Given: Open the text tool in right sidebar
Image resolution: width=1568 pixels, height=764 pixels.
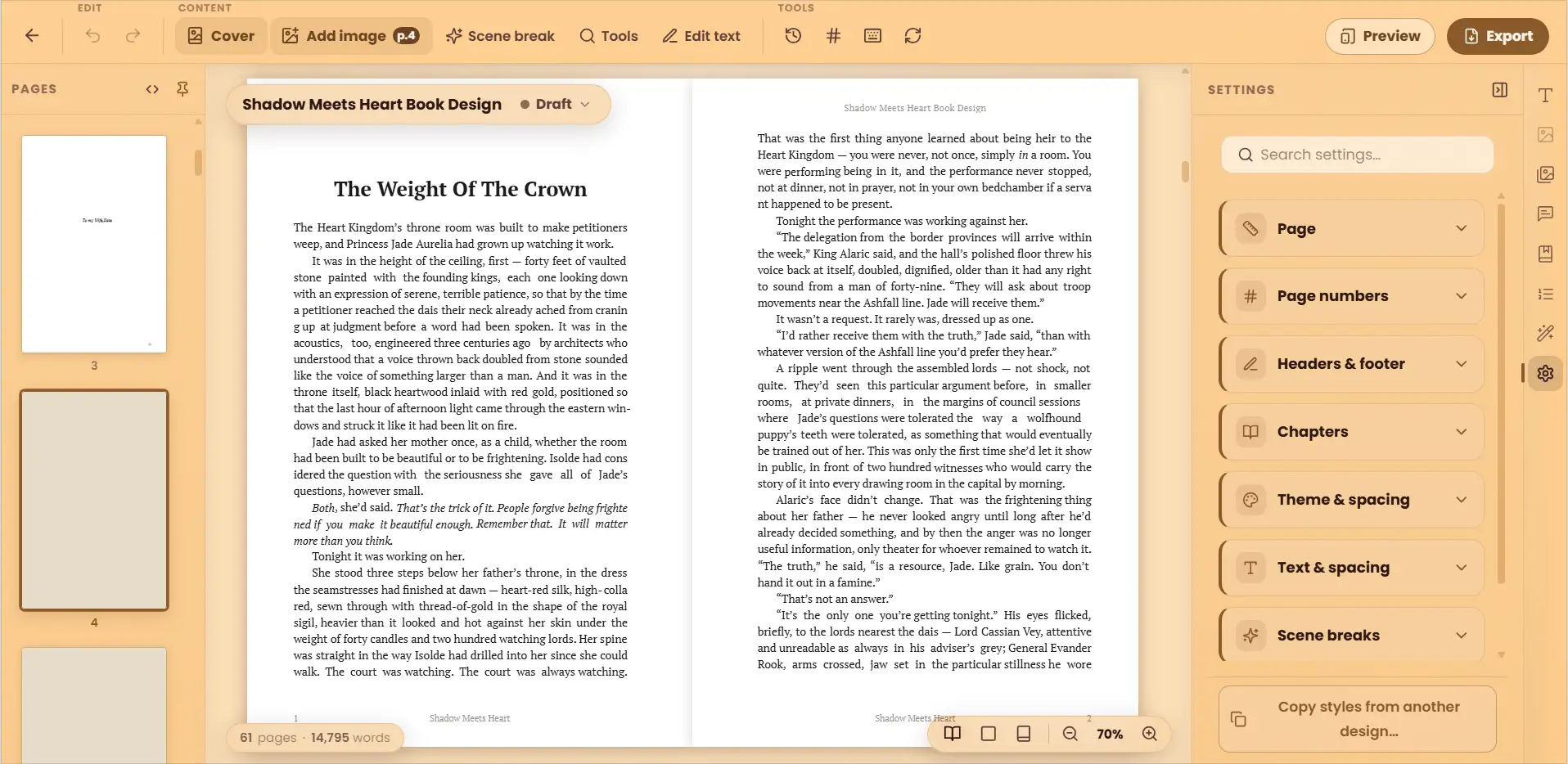Looking at the screenshot, I should point(1545,96).
